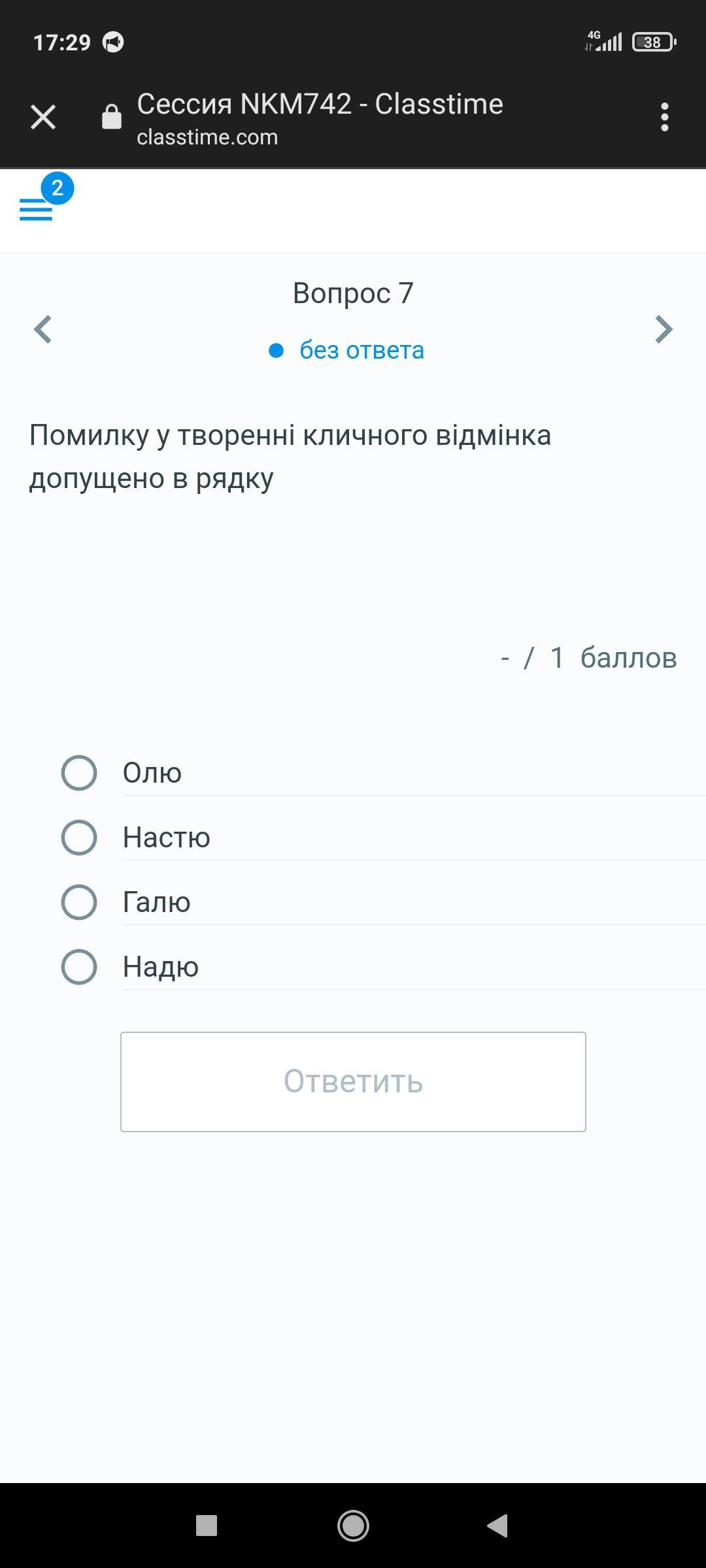Tap the Вопрос 7 heading
The image size is (706, 1568).
click(353, 293)
